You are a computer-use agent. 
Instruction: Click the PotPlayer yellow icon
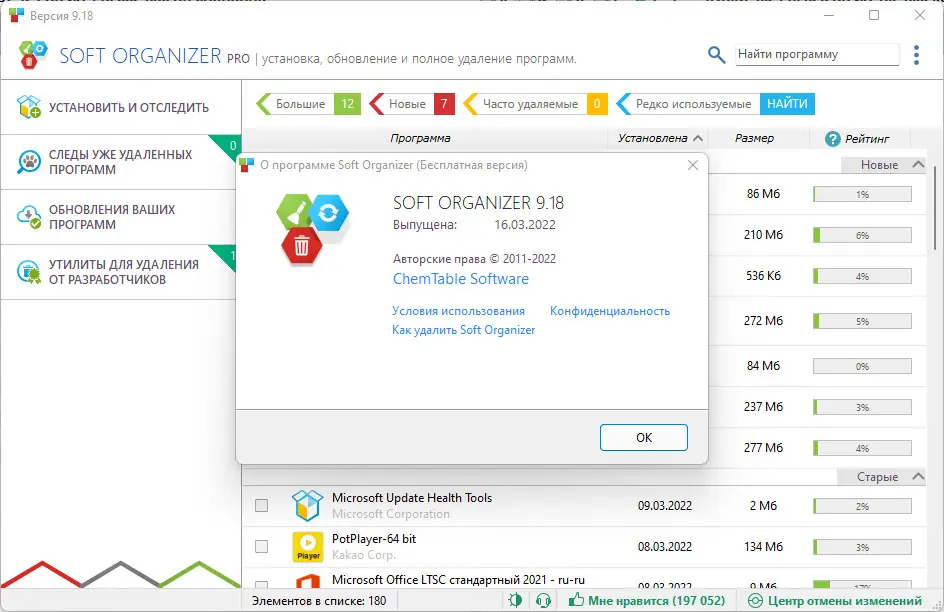pos(308,546)
